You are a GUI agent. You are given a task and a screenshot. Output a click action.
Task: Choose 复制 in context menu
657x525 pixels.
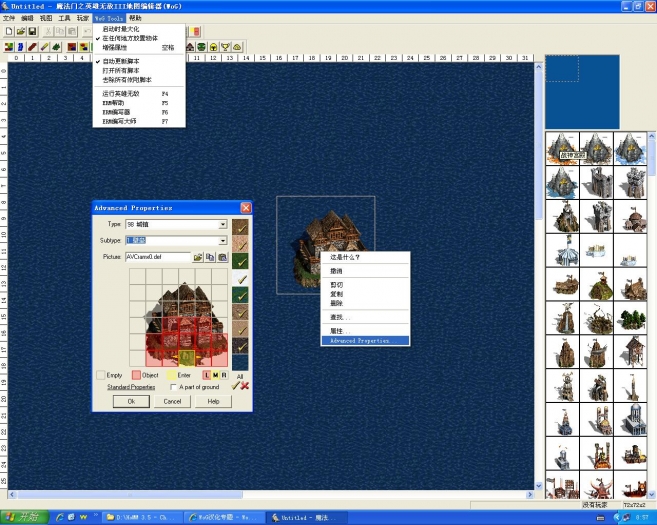tap(365, 294)
